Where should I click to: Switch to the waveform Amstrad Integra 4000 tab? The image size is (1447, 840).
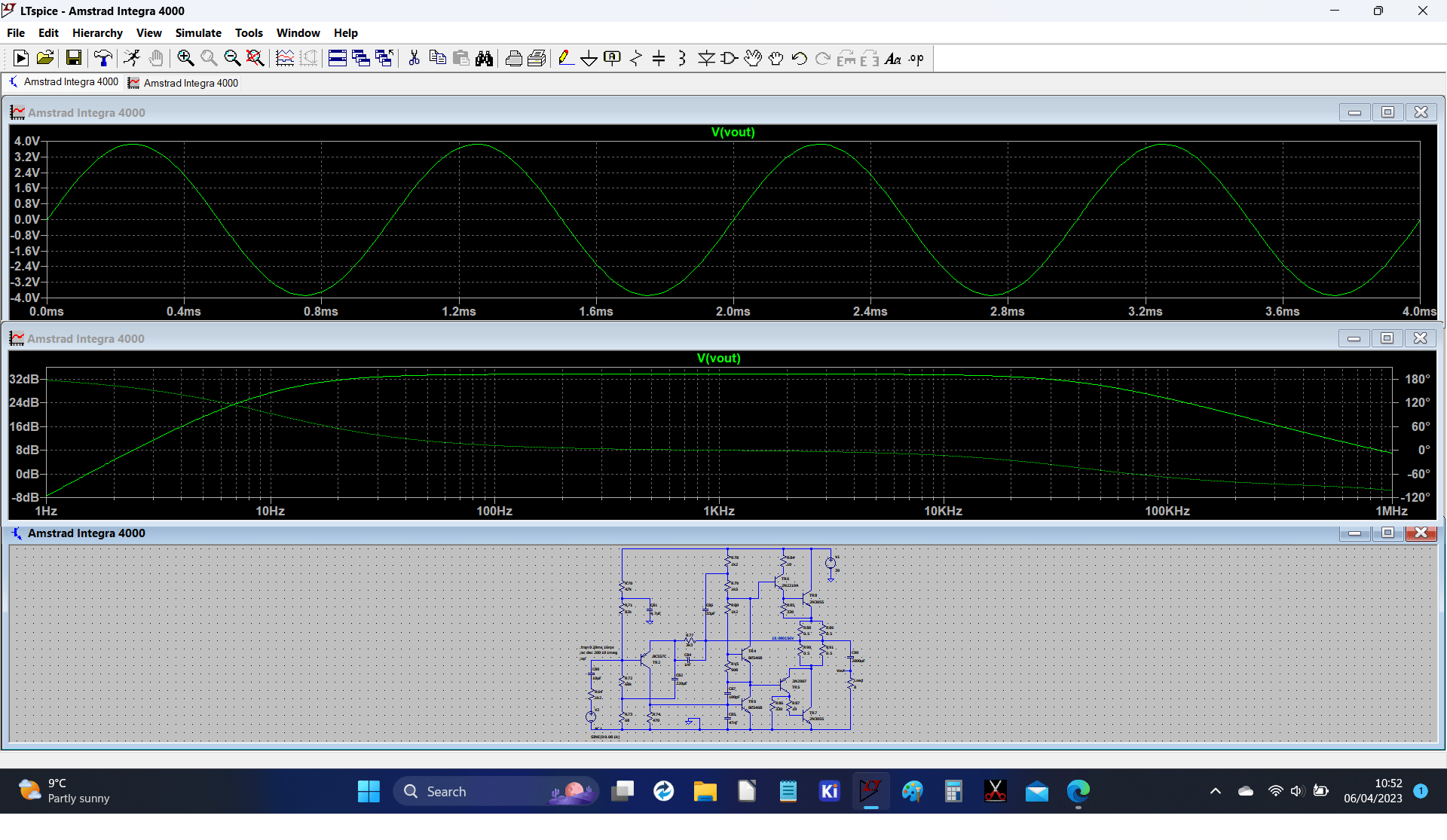click(183, 83)
